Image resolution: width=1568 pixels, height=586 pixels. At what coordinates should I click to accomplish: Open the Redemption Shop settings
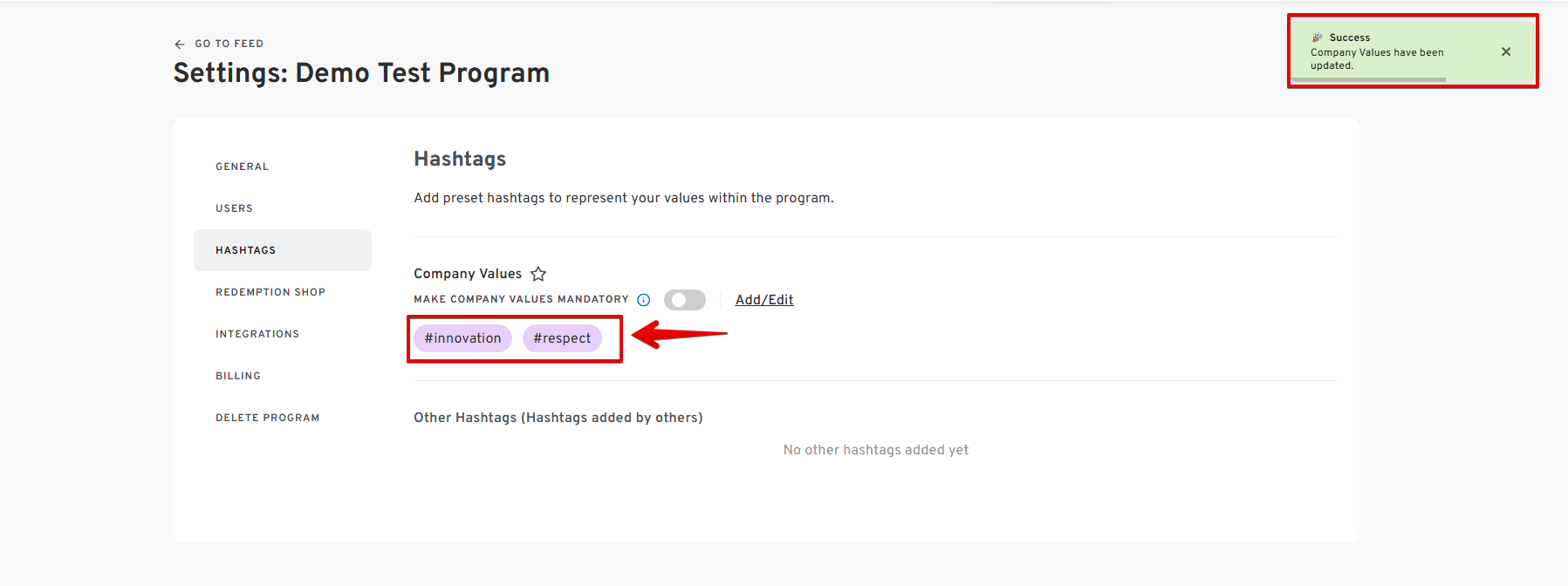pos(270,292)
